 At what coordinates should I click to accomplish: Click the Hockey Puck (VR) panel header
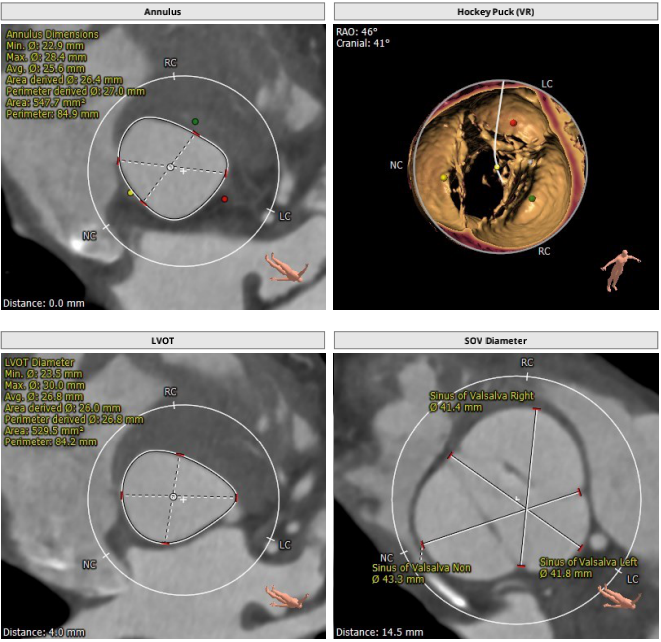tap(495, 11)
